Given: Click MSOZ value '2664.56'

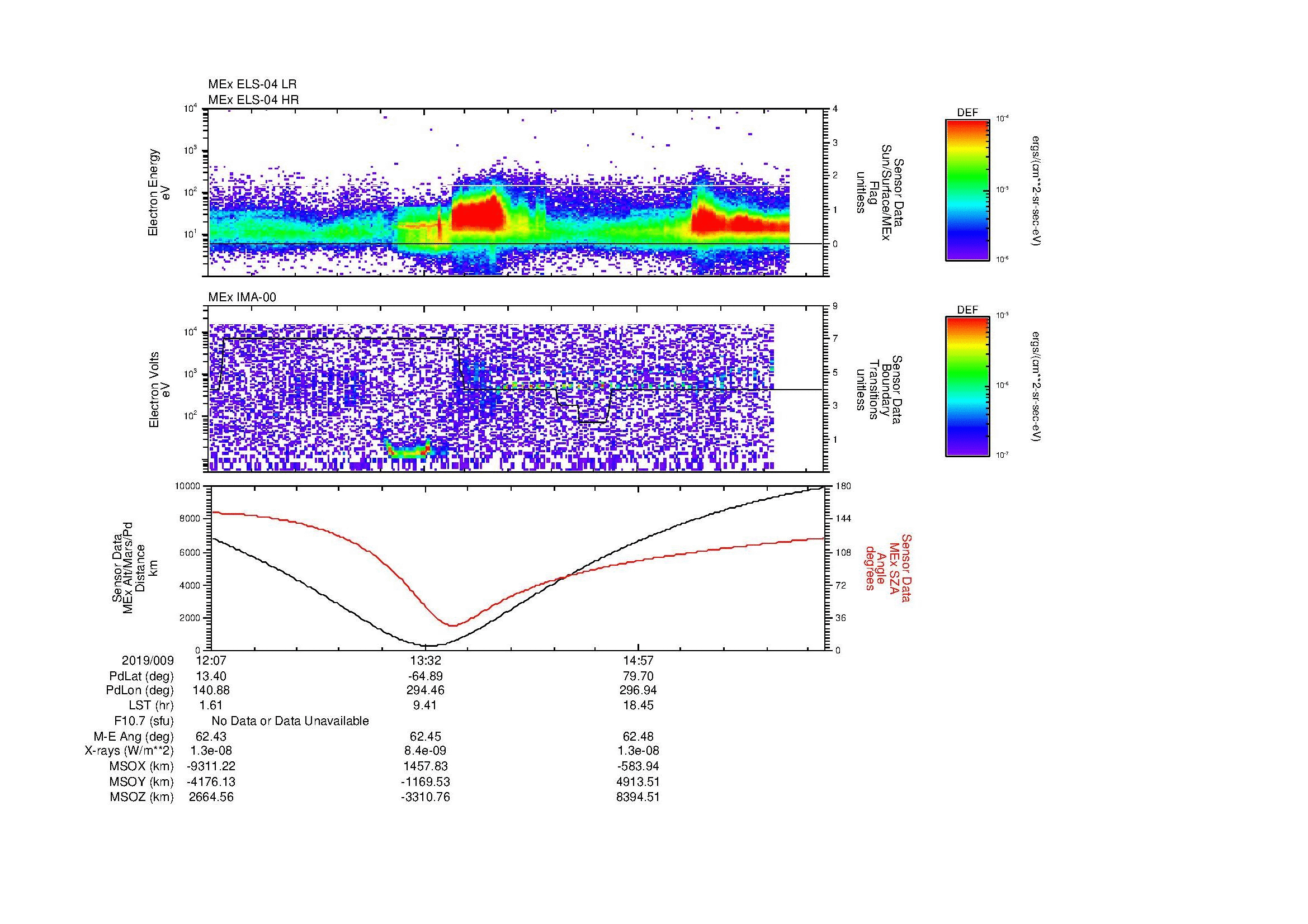Looking at the screenshot, I should [211, 797].
